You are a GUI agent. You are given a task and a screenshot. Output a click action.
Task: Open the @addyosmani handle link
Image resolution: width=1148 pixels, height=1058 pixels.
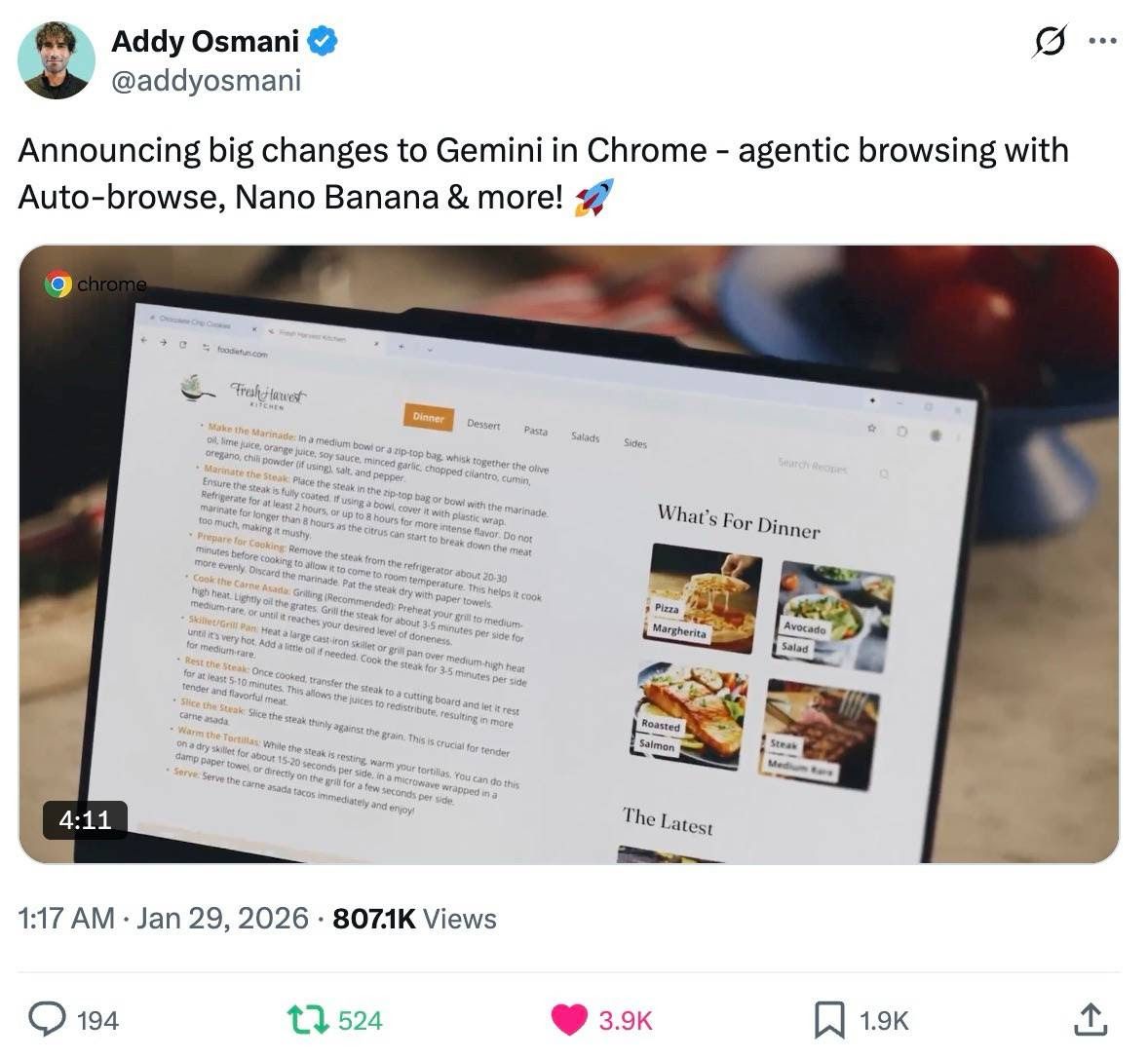point(206,81)
